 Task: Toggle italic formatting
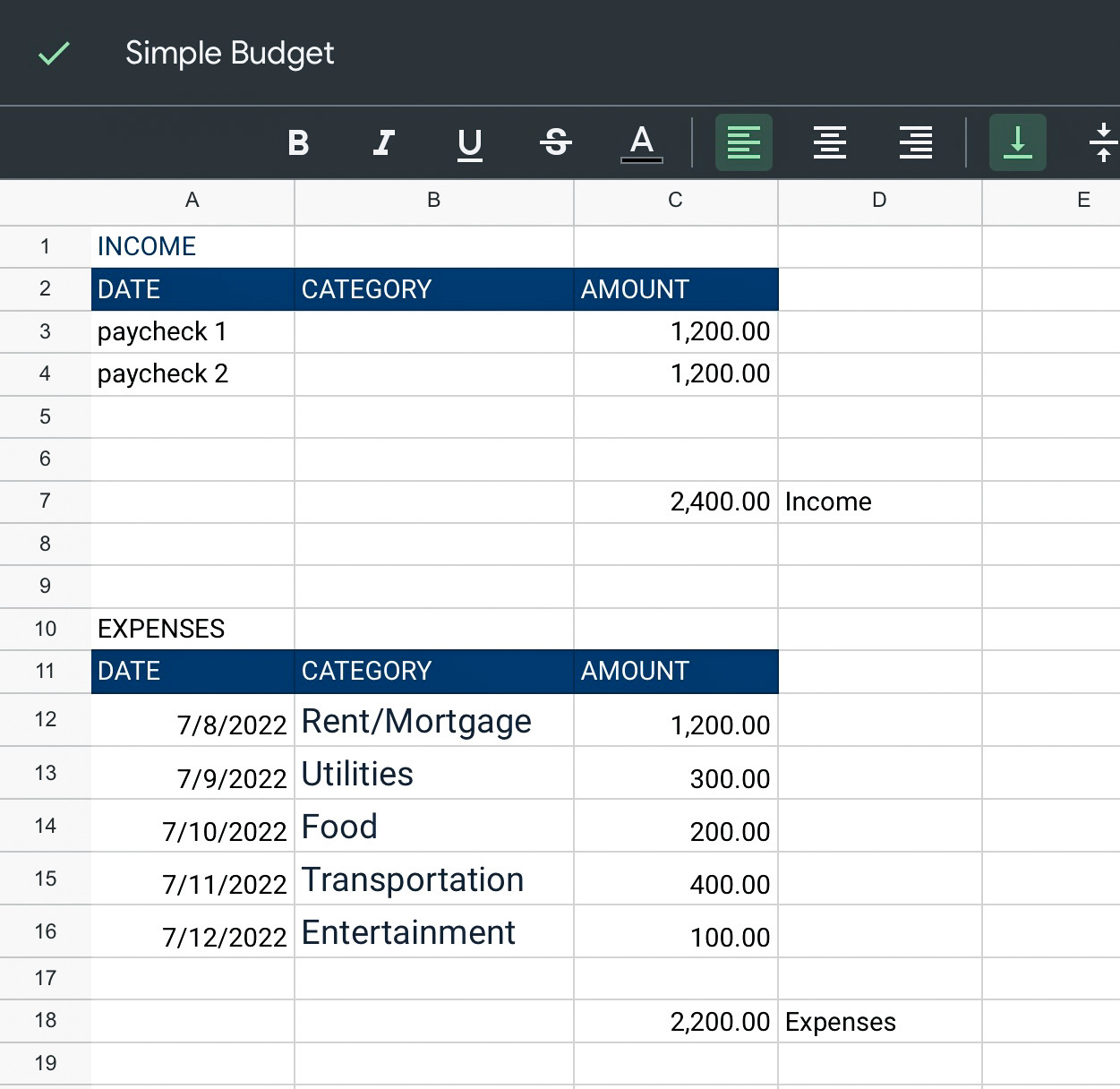pos(384,141)
